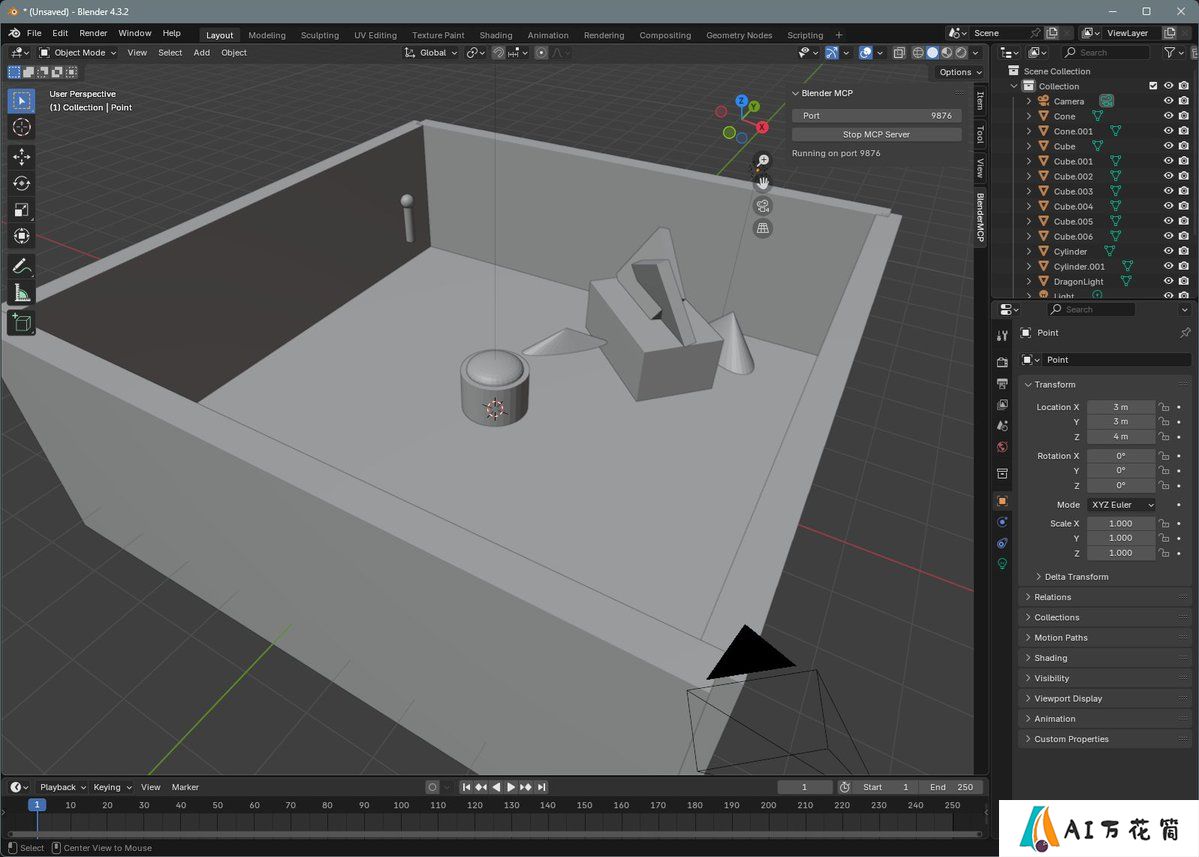Select the Move tool
1199x857 pixels.
click(21, 157)
